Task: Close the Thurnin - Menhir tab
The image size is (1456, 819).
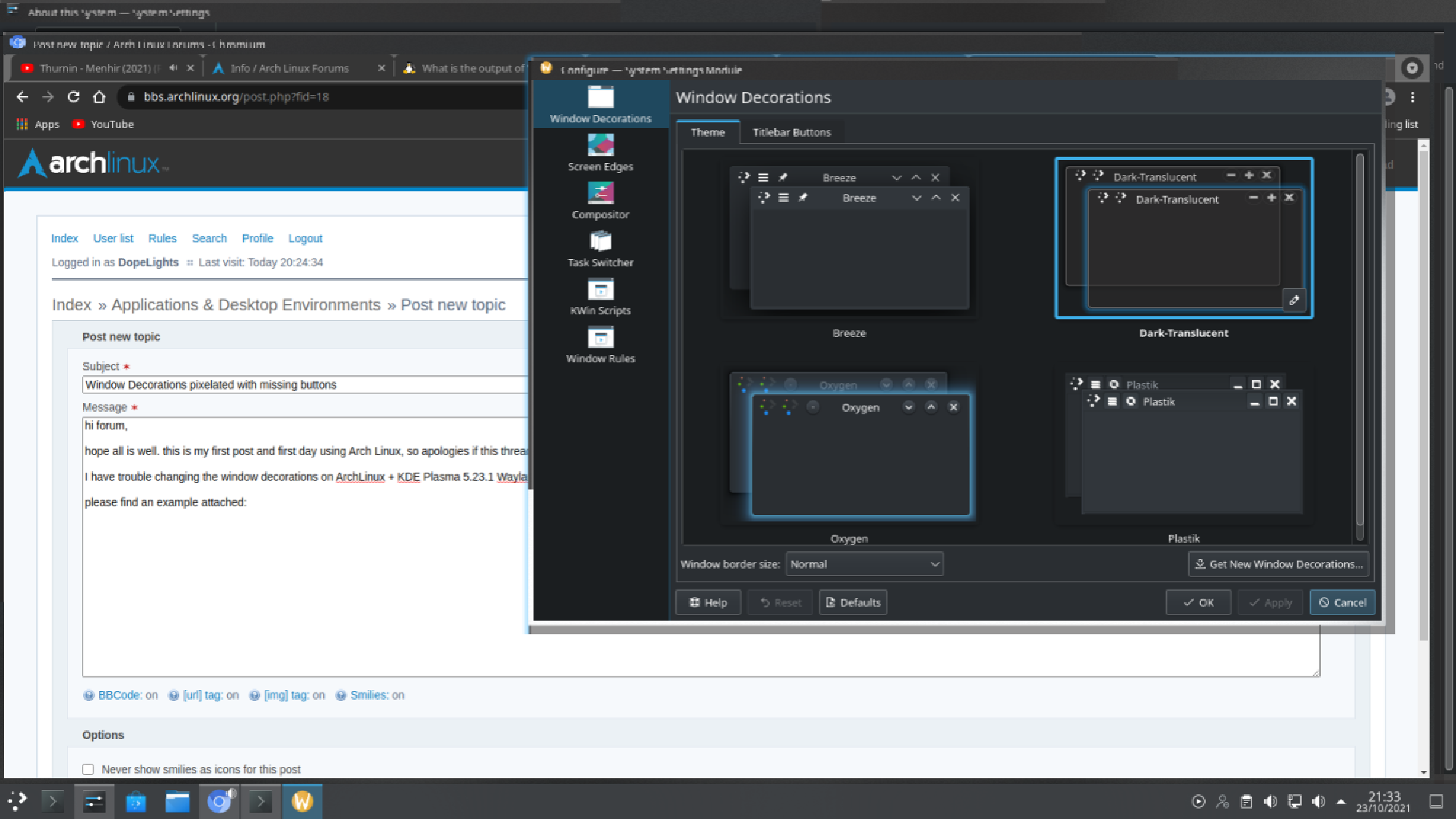Action: tap(190, 68)
